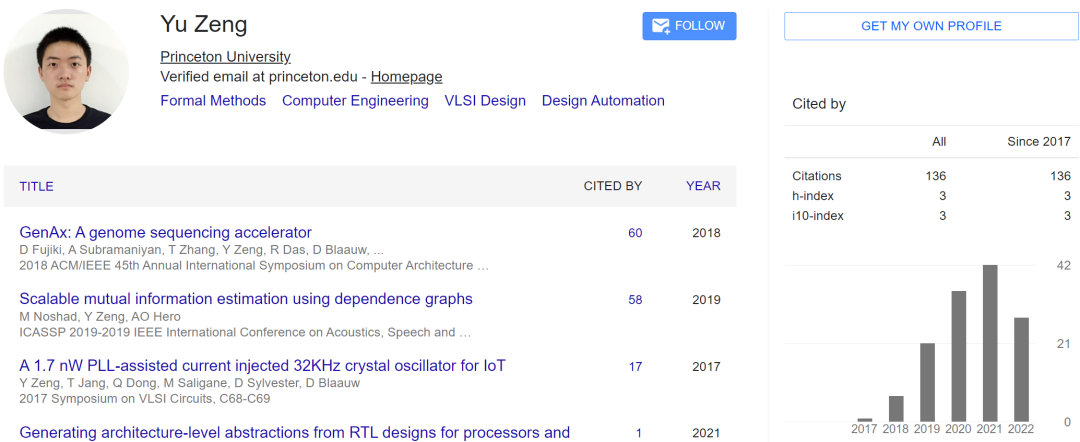1080x442 pixels.
Task: Open Generating architecture-level abstractions paper
Action: click(x=294, y=433)
